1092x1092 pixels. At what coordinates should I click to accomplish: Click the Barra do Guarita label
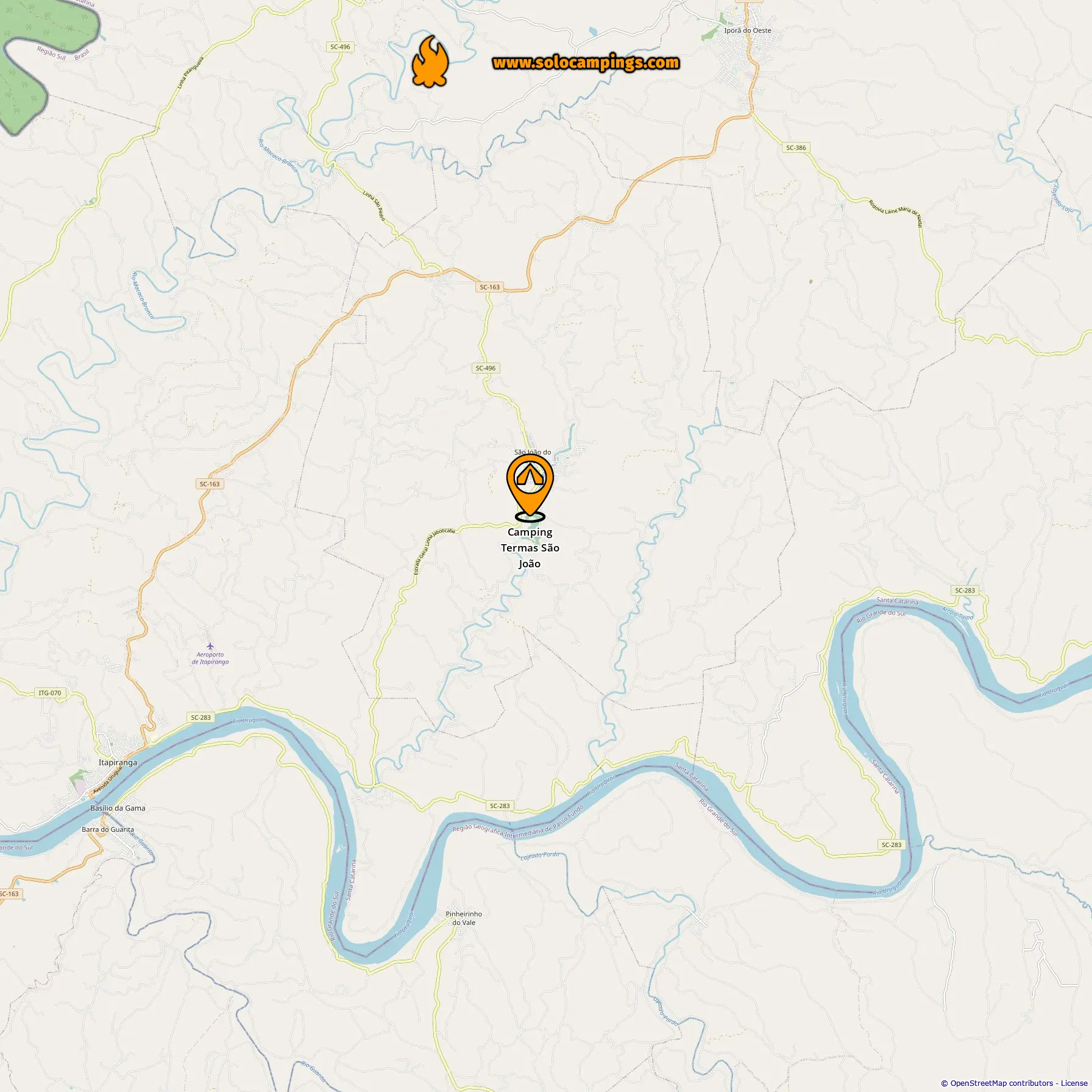point(108,829)
